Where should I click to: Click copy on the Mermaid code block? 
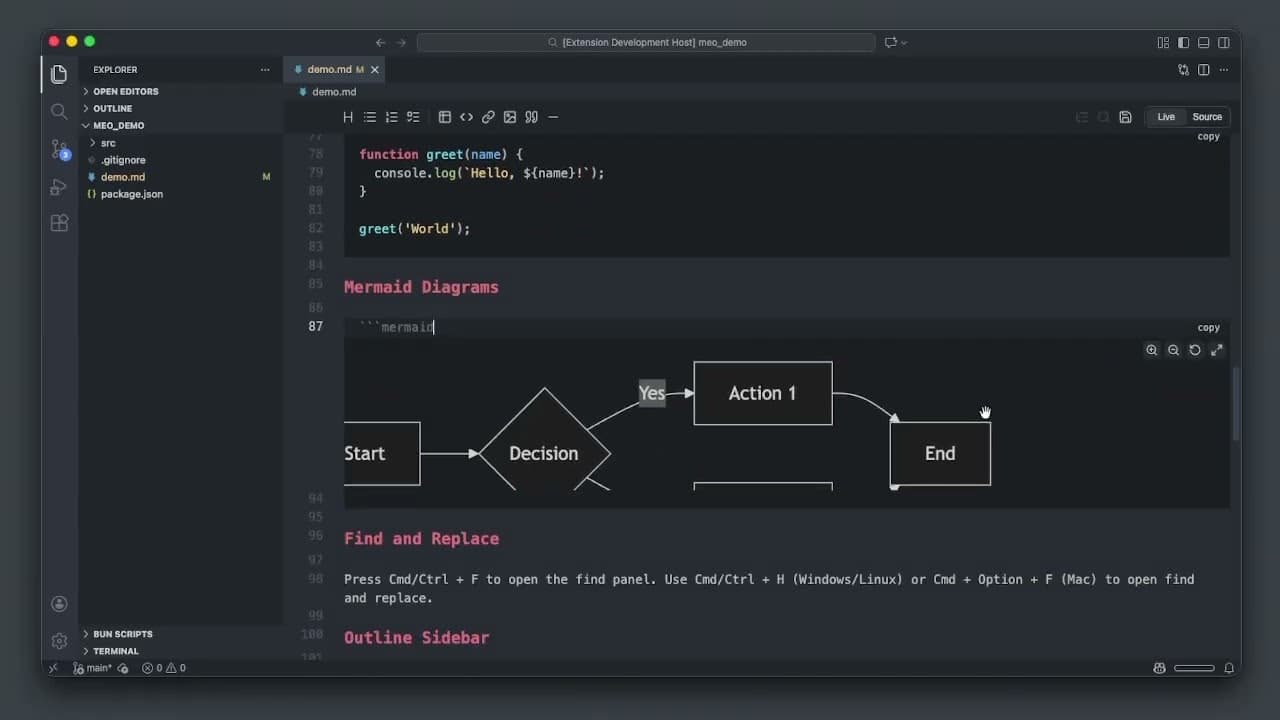tap(1208, 327)
